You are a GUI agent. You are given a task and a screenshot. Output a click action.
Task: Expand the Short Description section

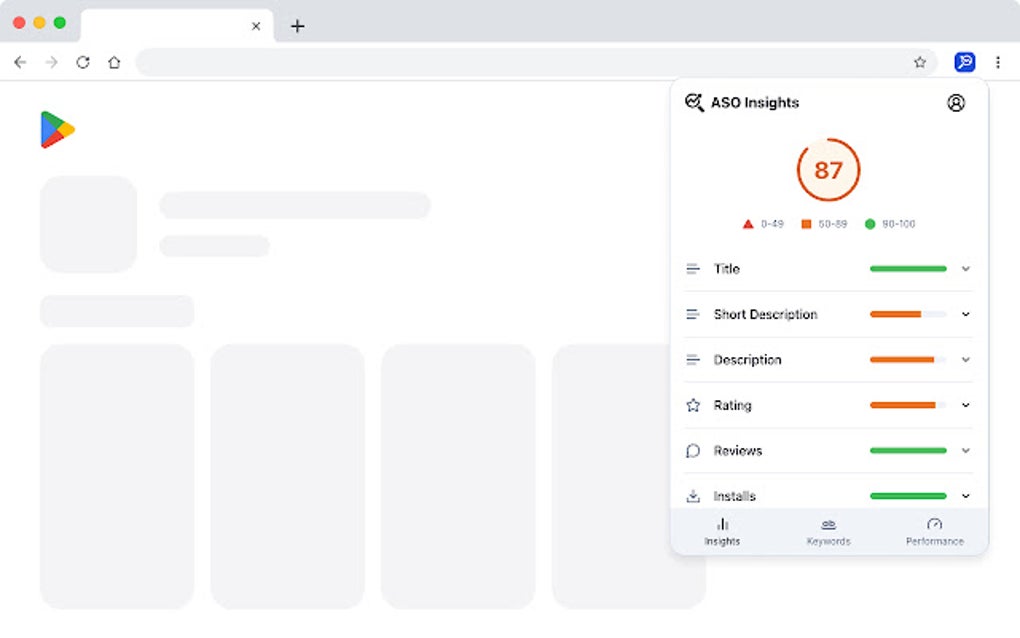(965, 314)
